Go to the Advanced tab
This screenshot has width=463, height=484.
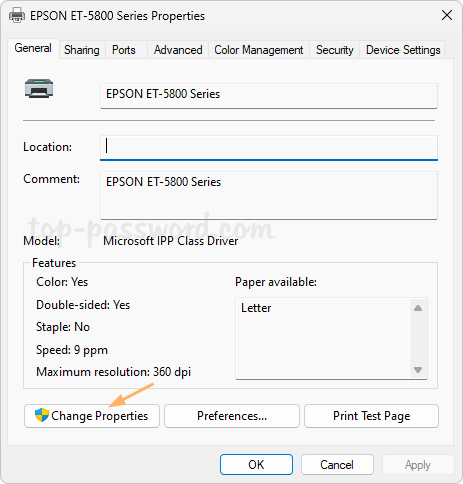(178, 50)
